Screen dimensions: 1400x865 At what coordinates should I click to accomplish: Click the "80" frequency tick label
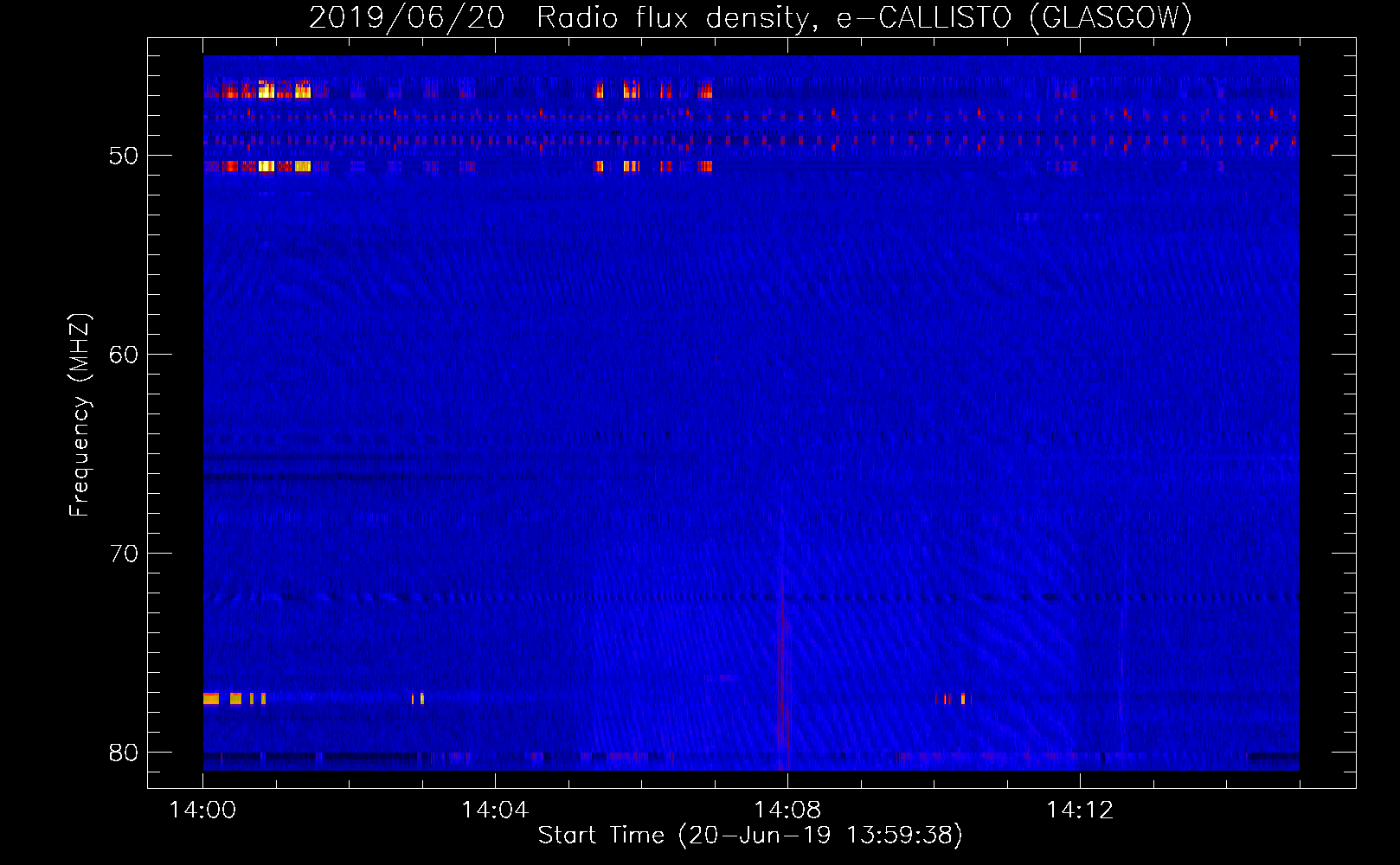click(x=124, y=753)
